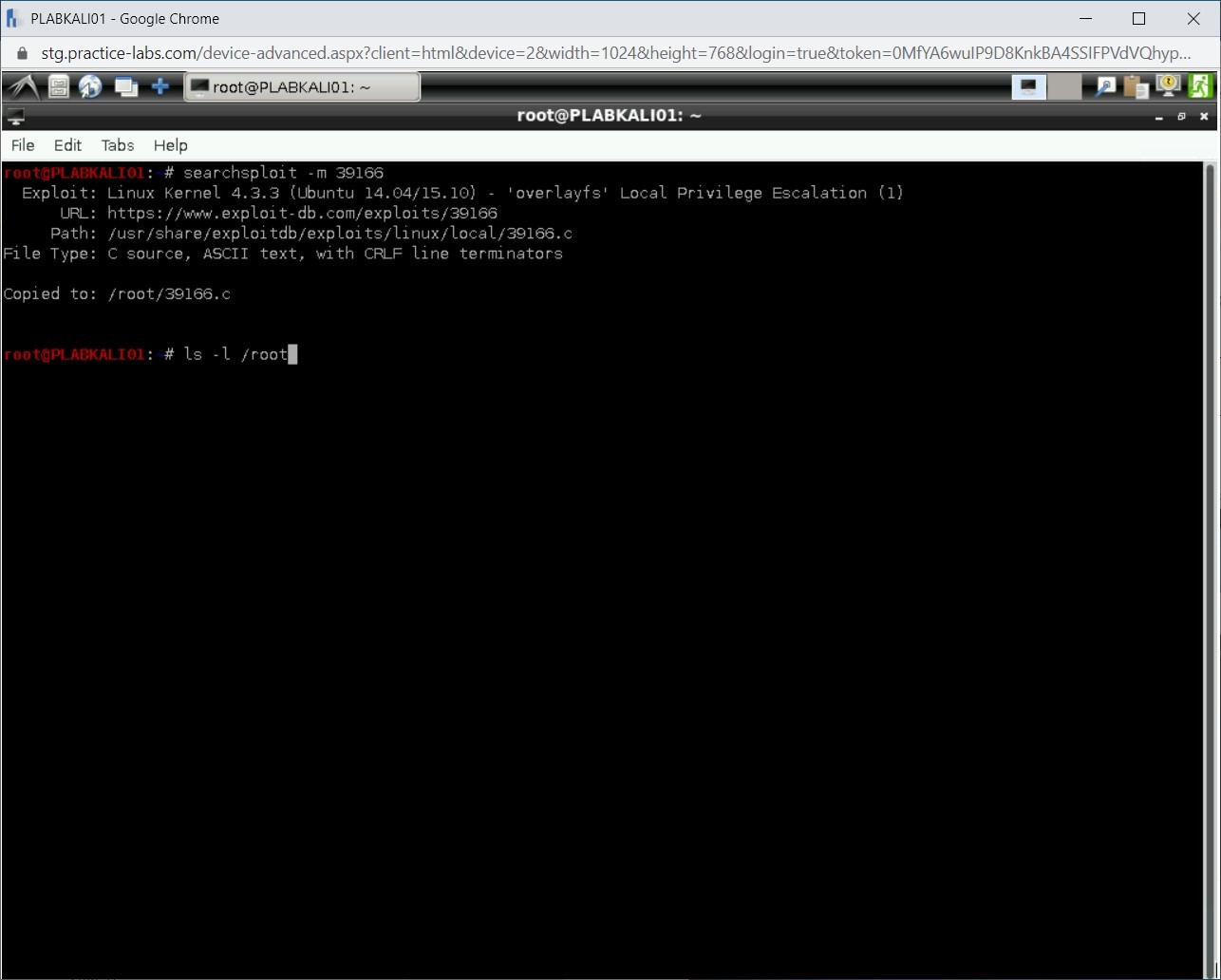This screenshot has width=1221, height=980.
Task: Expand the Tabs menu
Action: pos(118,145)
